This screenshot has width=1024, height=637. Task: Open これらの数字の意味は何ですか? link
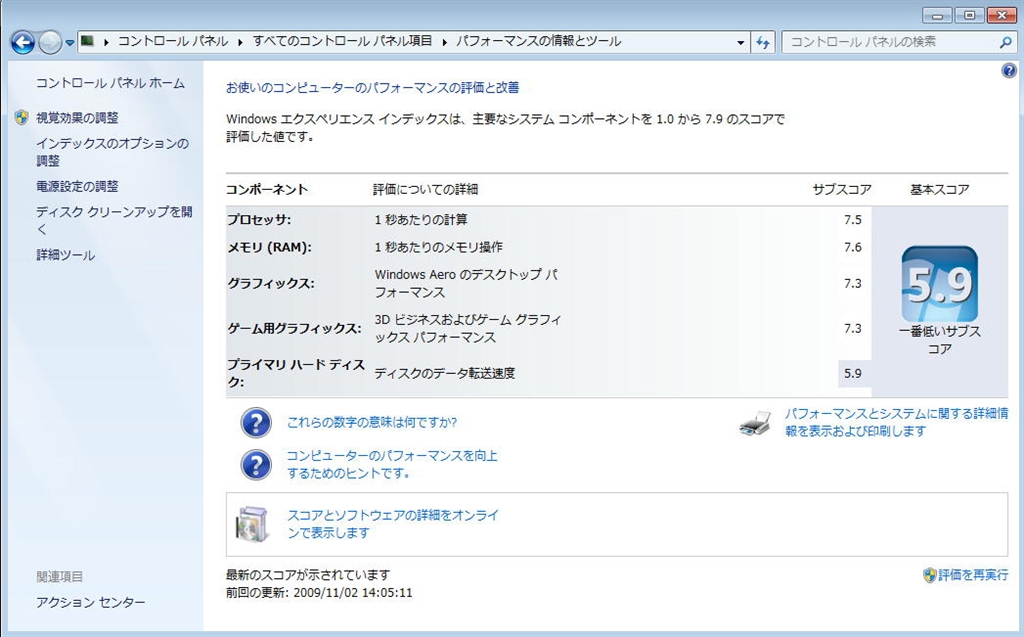click(x=372, y=422)
